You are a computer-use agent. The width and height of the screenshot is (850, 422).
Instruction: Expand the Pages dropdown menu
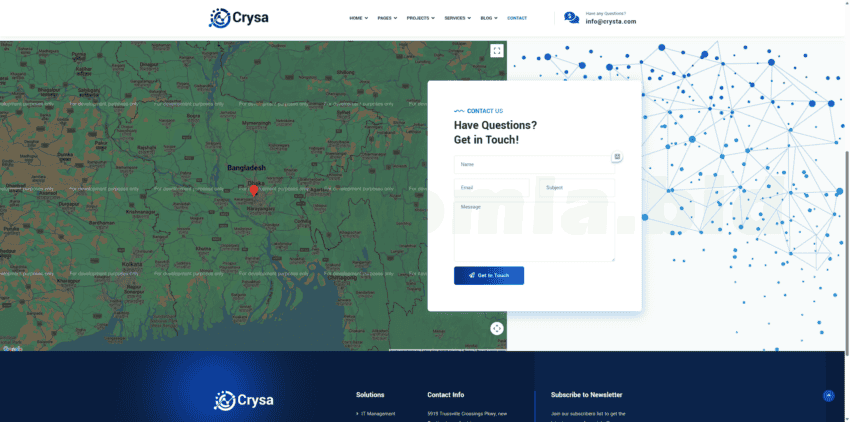pyautogui.click(x=387, y=18)
